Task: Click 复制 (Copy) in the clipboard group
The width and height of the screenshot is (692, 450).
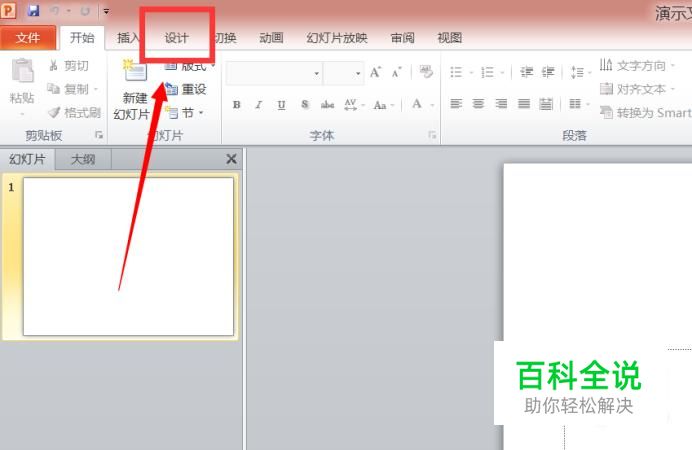Action: pos(72,89)
